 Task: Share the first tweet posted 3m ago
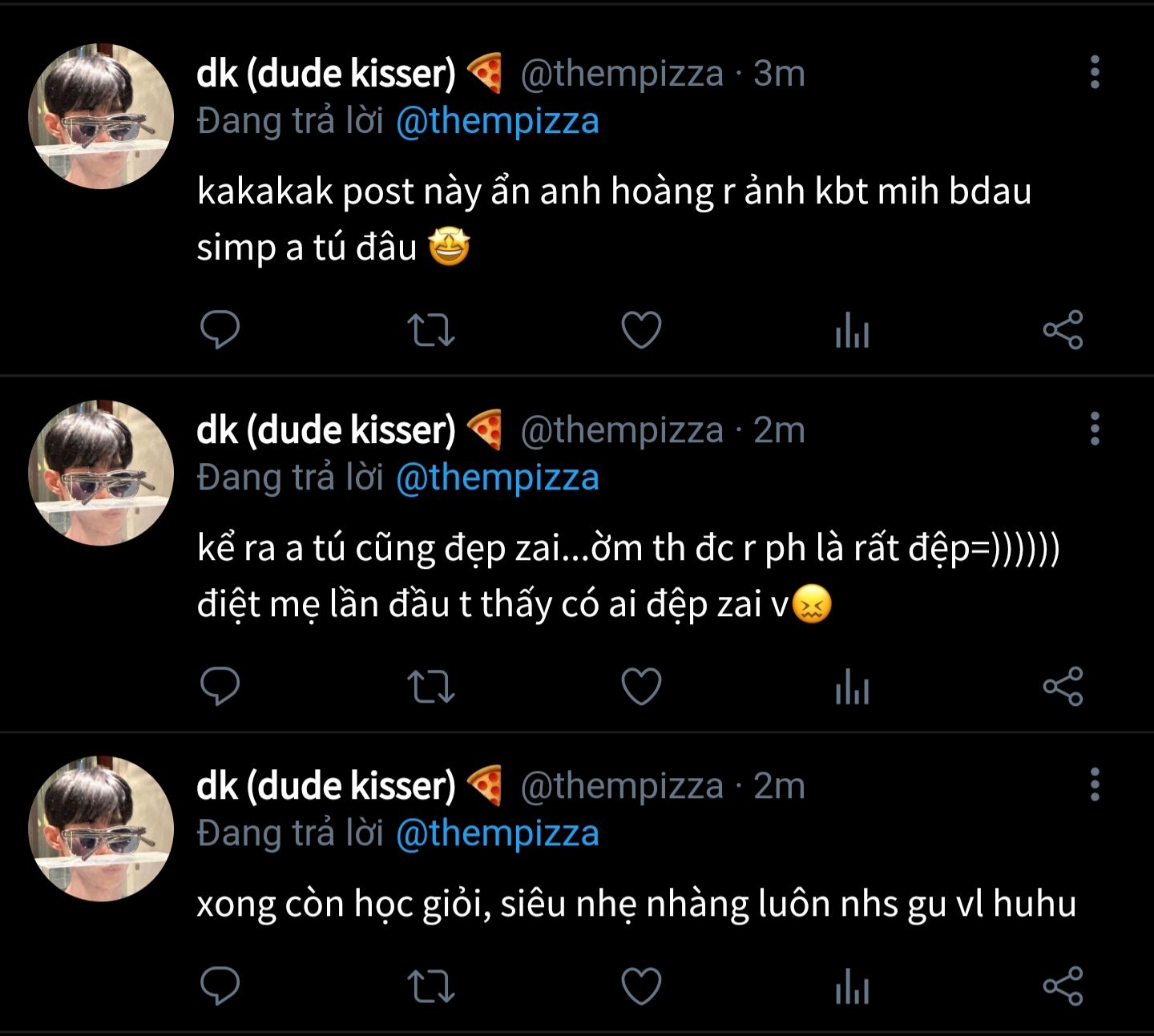(x=1063, y=330)
